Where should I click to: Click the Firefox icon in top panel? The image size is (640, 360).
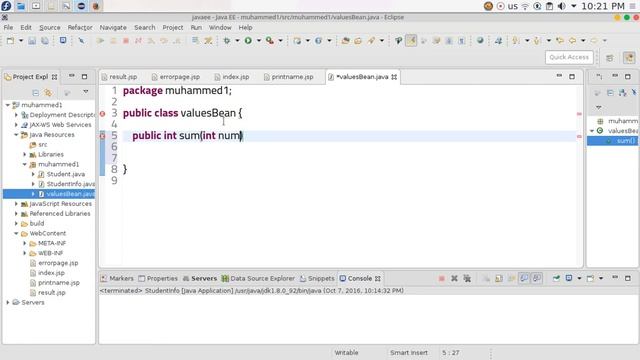(x=96, y=6)
